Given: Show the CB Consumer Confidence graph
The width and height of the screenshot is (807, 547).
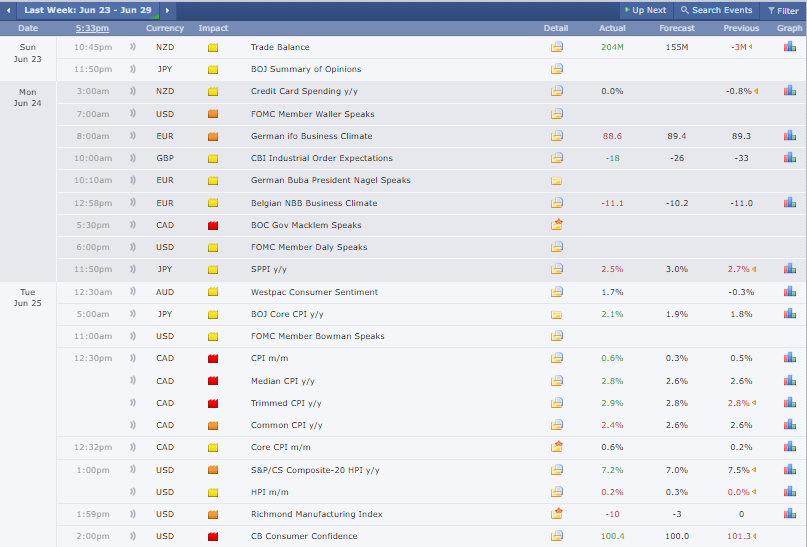Looking at the screenshot, I should [x=789, y=536].
